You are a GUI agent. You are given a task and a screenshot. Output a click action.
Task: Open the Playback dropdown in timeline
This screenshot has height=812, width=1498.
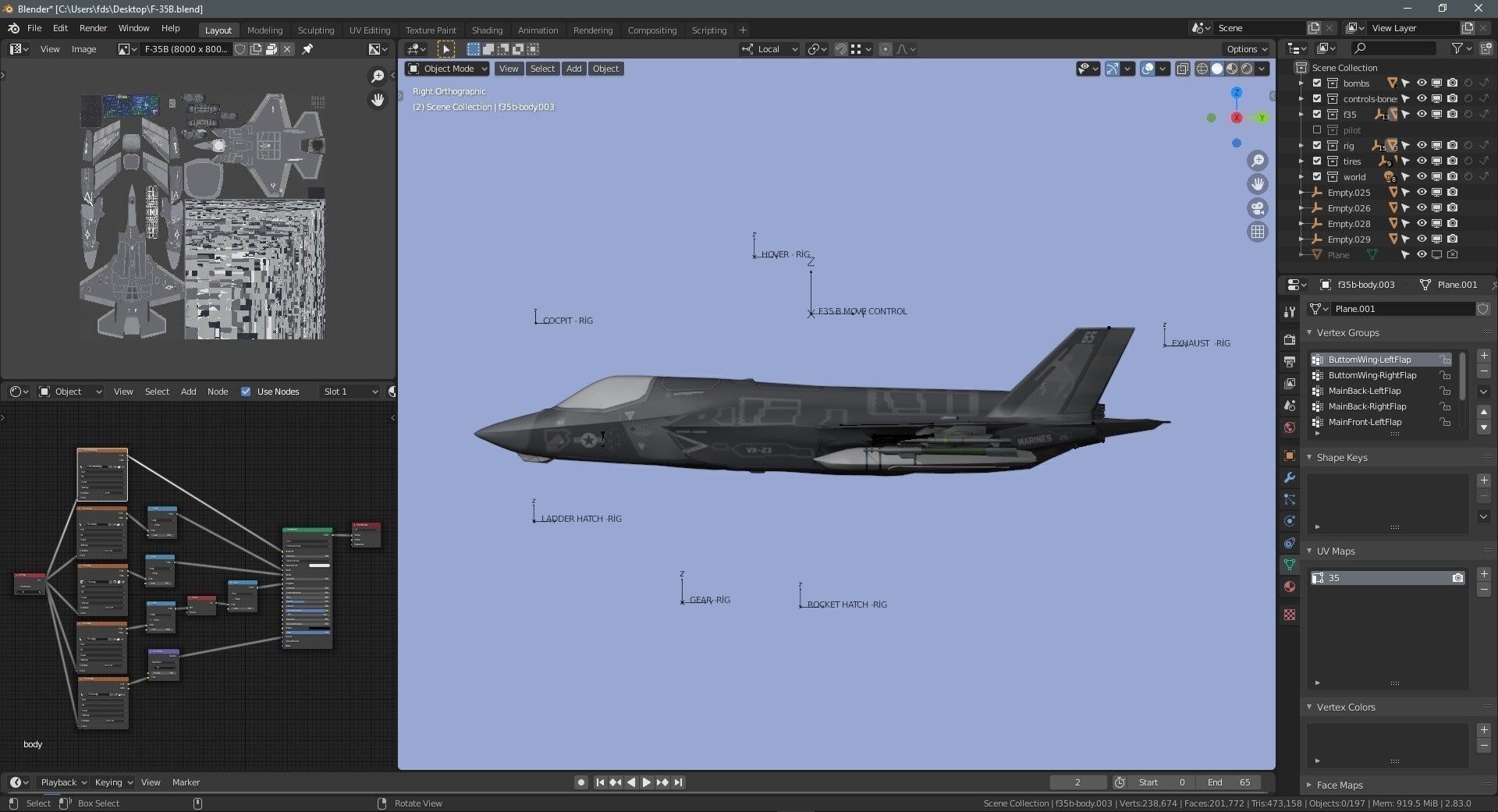63,782
